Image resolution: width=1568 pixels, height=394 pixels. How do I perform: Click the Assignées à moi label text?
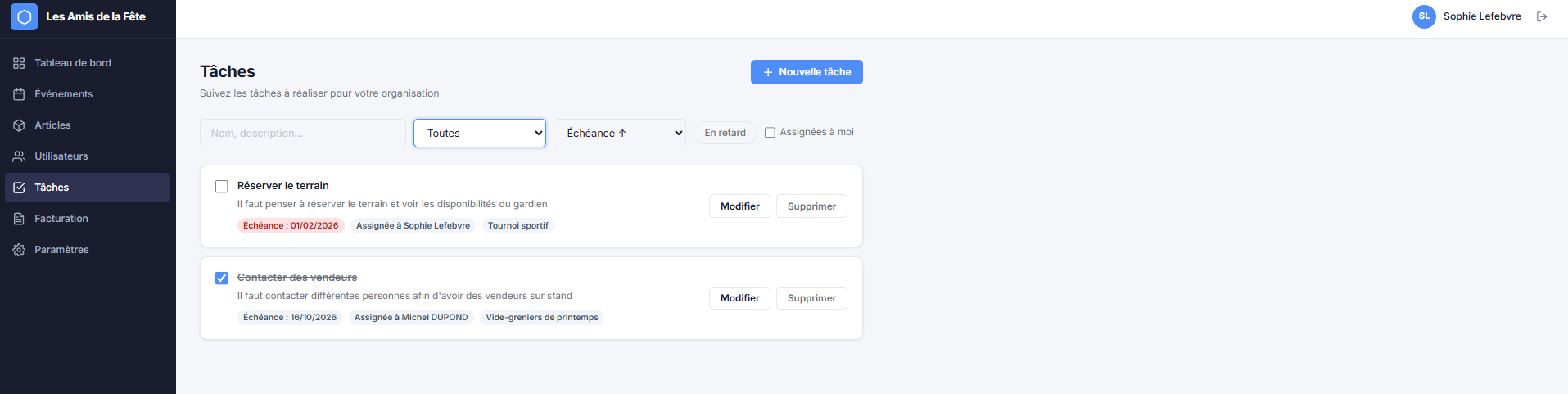[816, 132]
